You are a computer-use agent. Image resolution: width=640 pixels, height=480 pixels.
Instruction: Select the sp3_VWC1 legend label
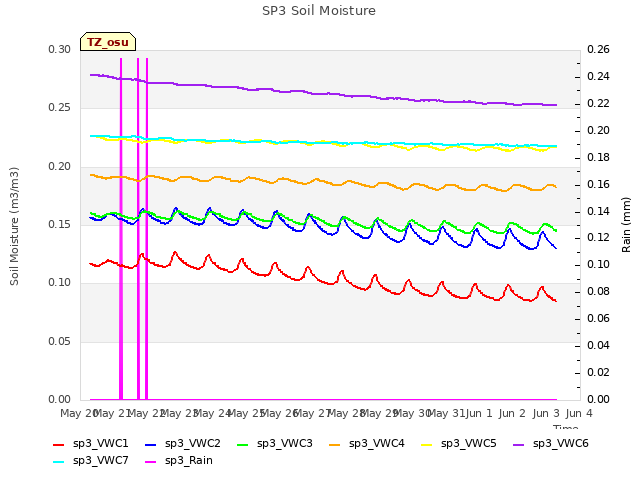[x=100, y=444]
